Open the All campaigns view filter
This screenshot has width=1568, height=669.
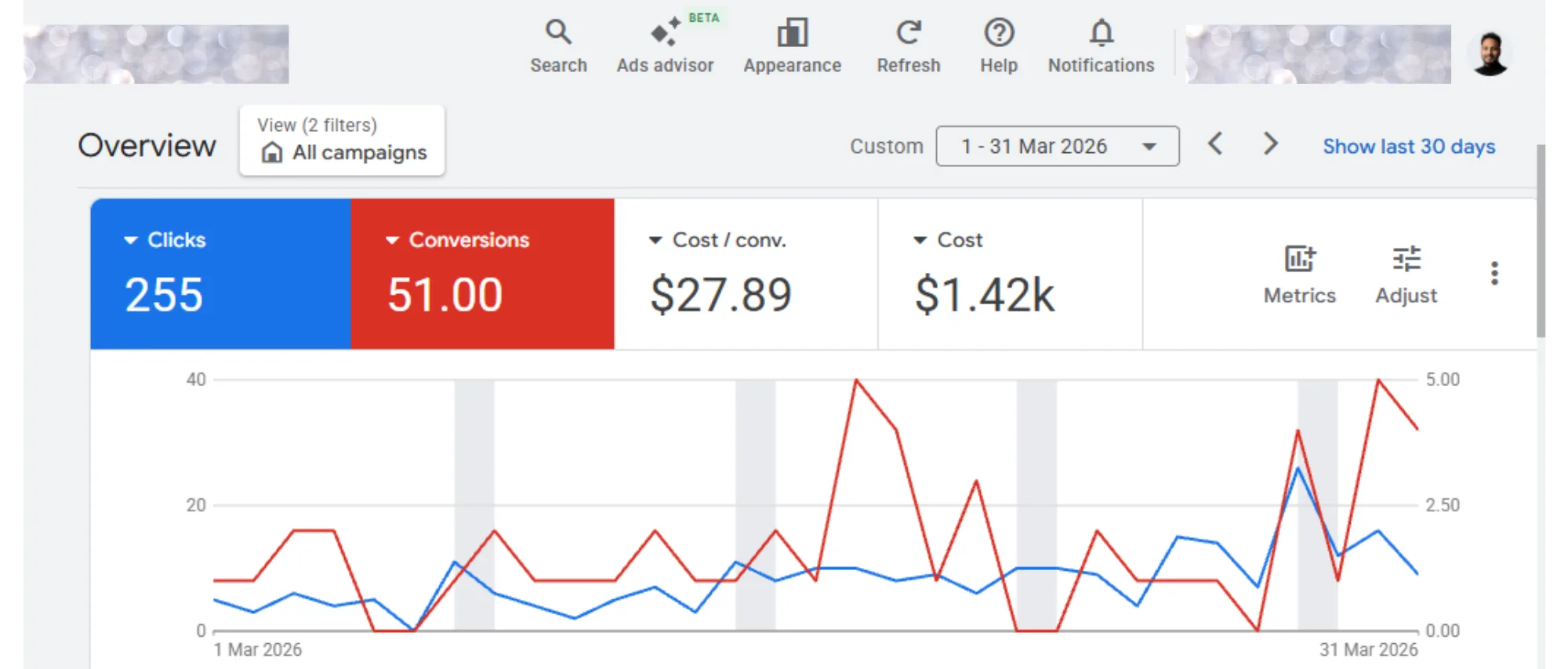click(x=342, y=140)
